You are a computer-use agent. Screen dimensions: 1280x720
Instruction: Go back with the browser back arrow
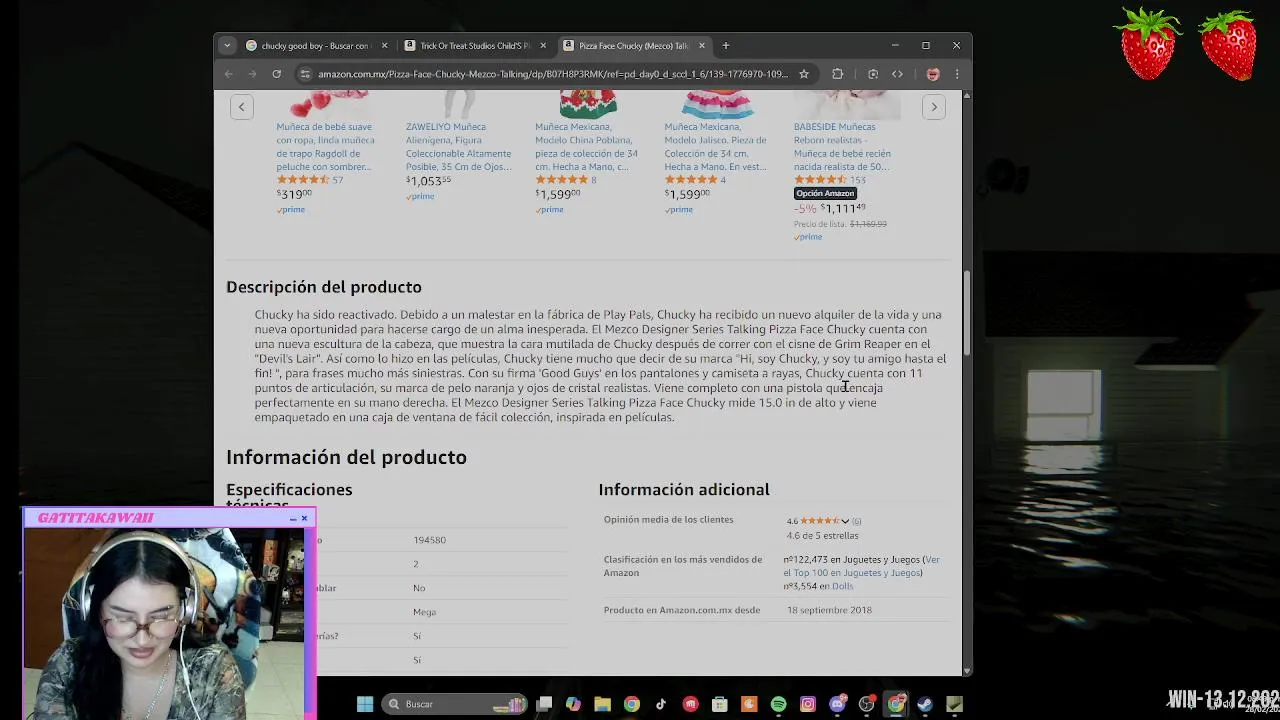pos(229,74)
